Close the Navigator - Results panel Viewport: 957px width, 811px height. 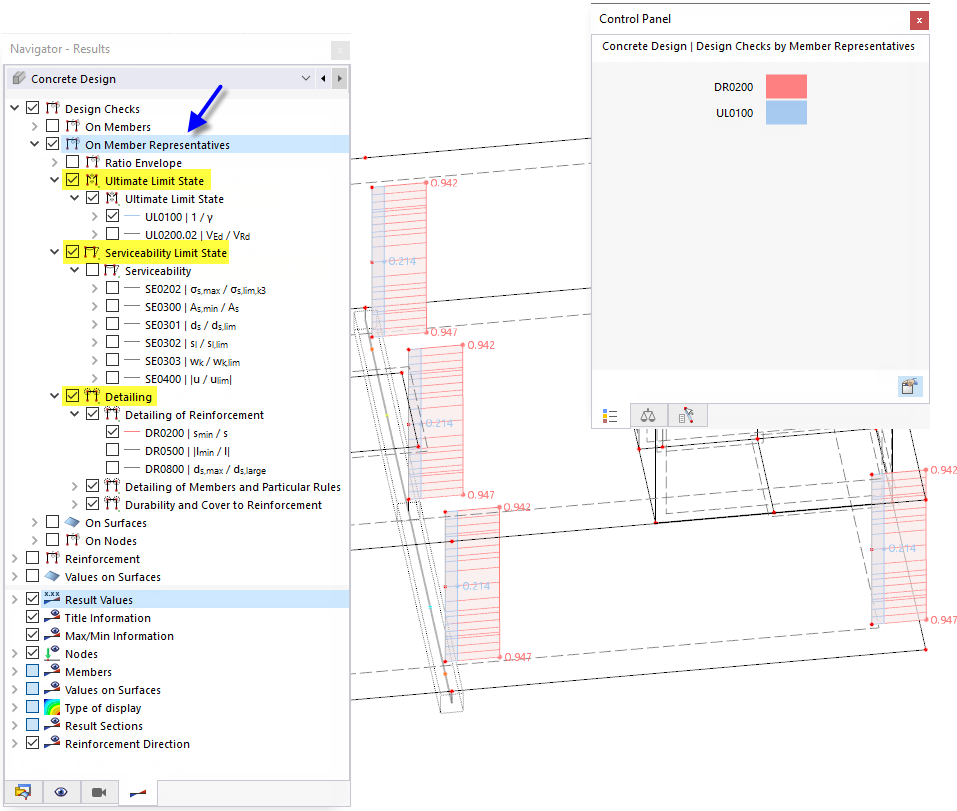[x=341, y=49]
